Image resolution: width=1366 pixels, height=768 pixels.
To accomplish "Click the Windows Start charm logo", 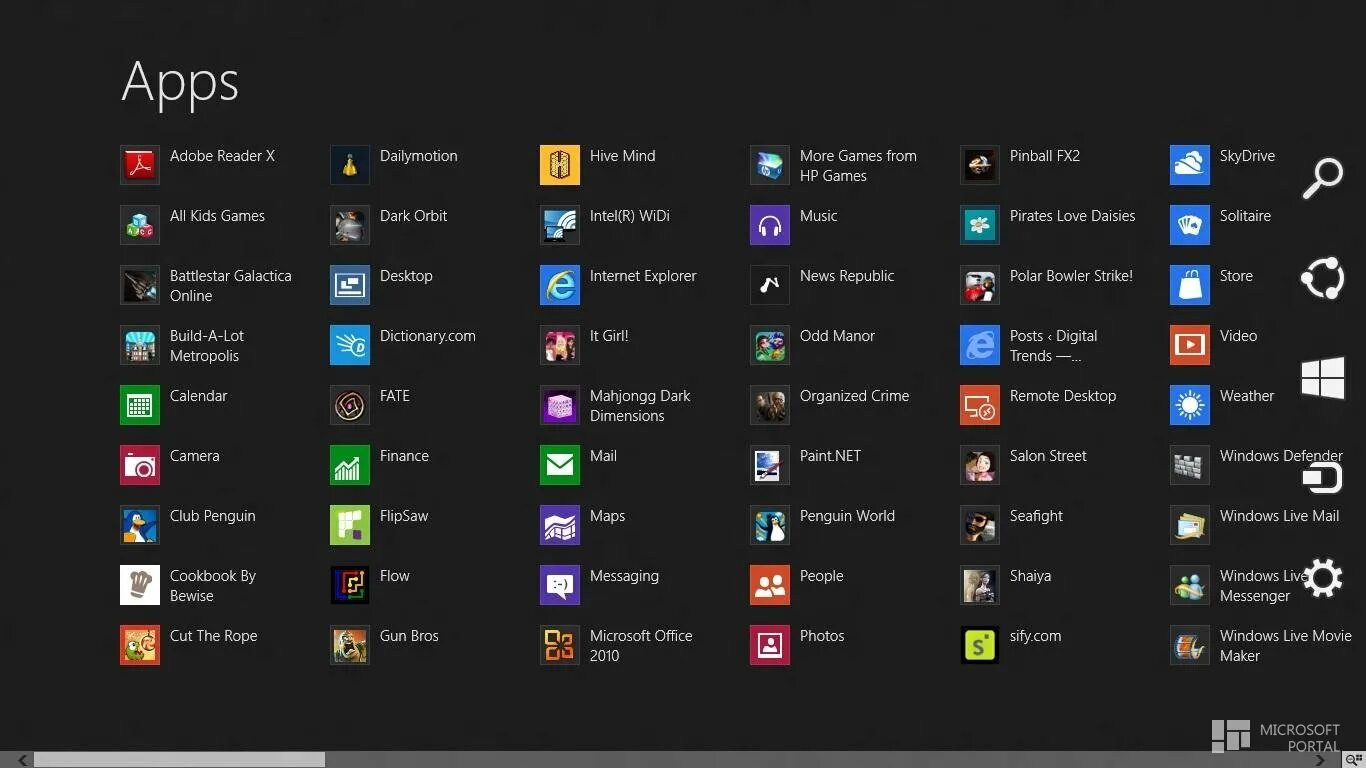I will (x=1323, y=378).
